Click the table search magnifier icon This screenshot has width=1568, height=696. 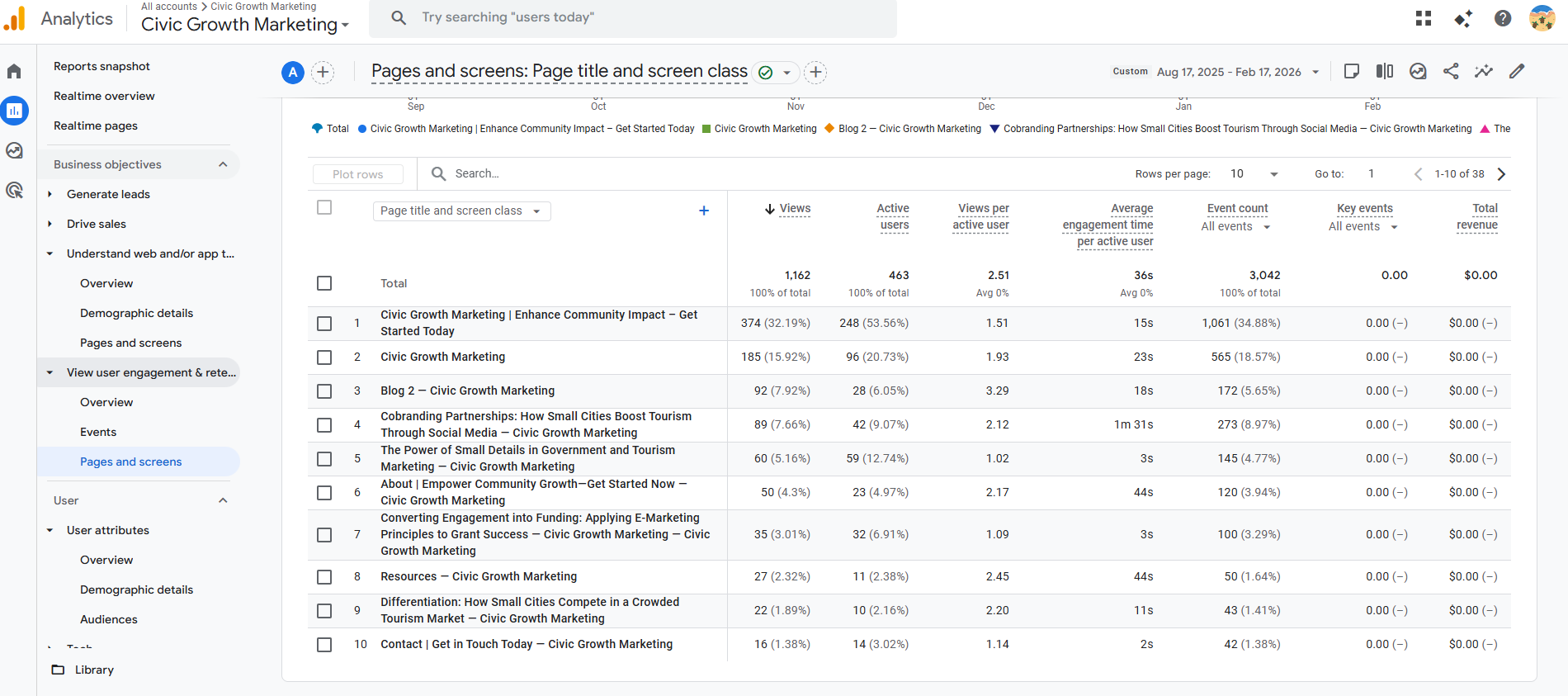point(439,173)
